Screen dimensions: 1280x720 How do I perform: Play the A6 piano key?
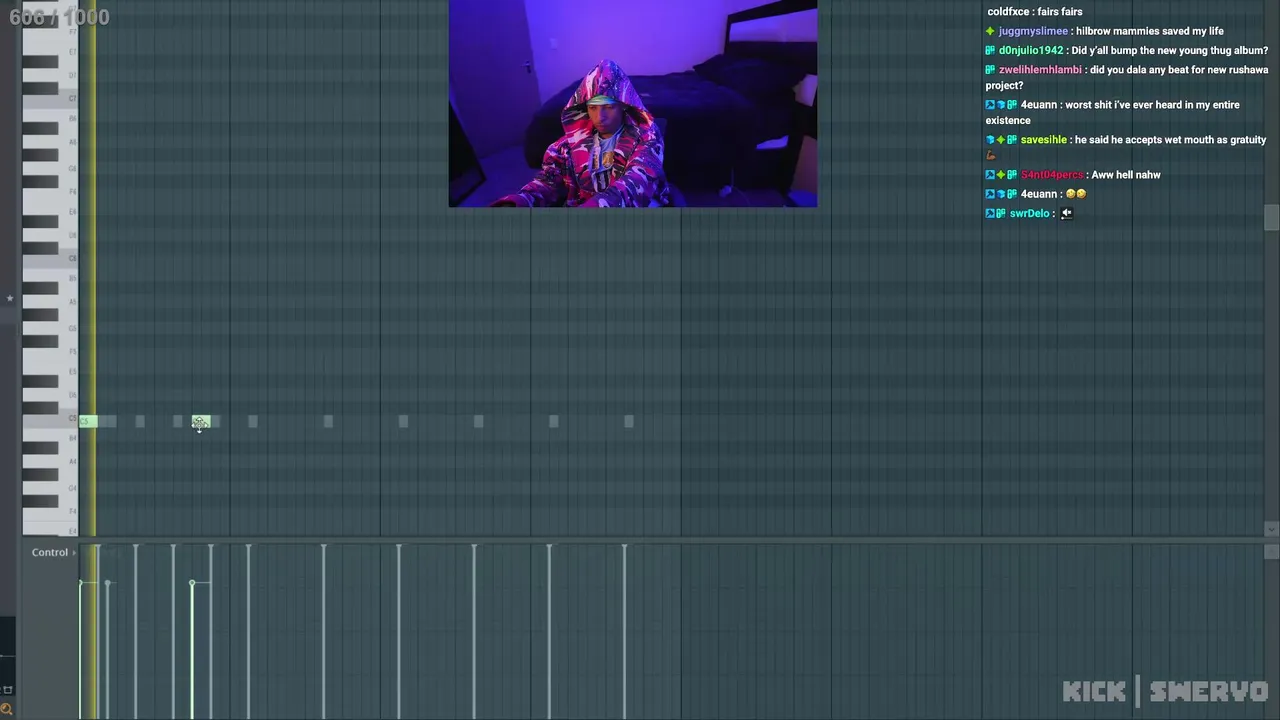[66, 142]
